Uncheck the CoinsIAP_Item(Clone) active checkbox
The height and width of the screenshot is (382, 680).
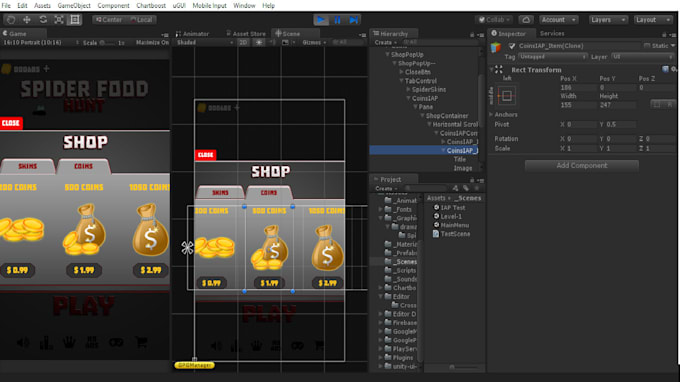point(512,46)
